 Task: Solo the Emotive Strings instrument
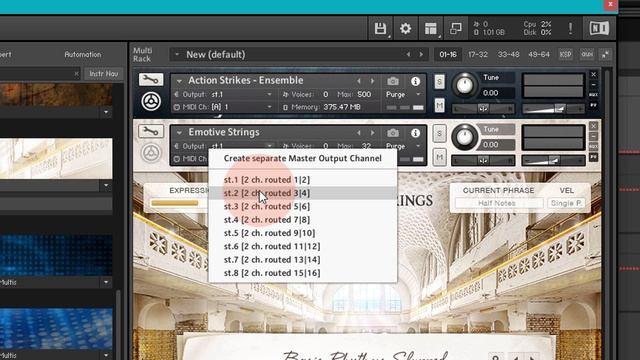(x=439, y=133)
